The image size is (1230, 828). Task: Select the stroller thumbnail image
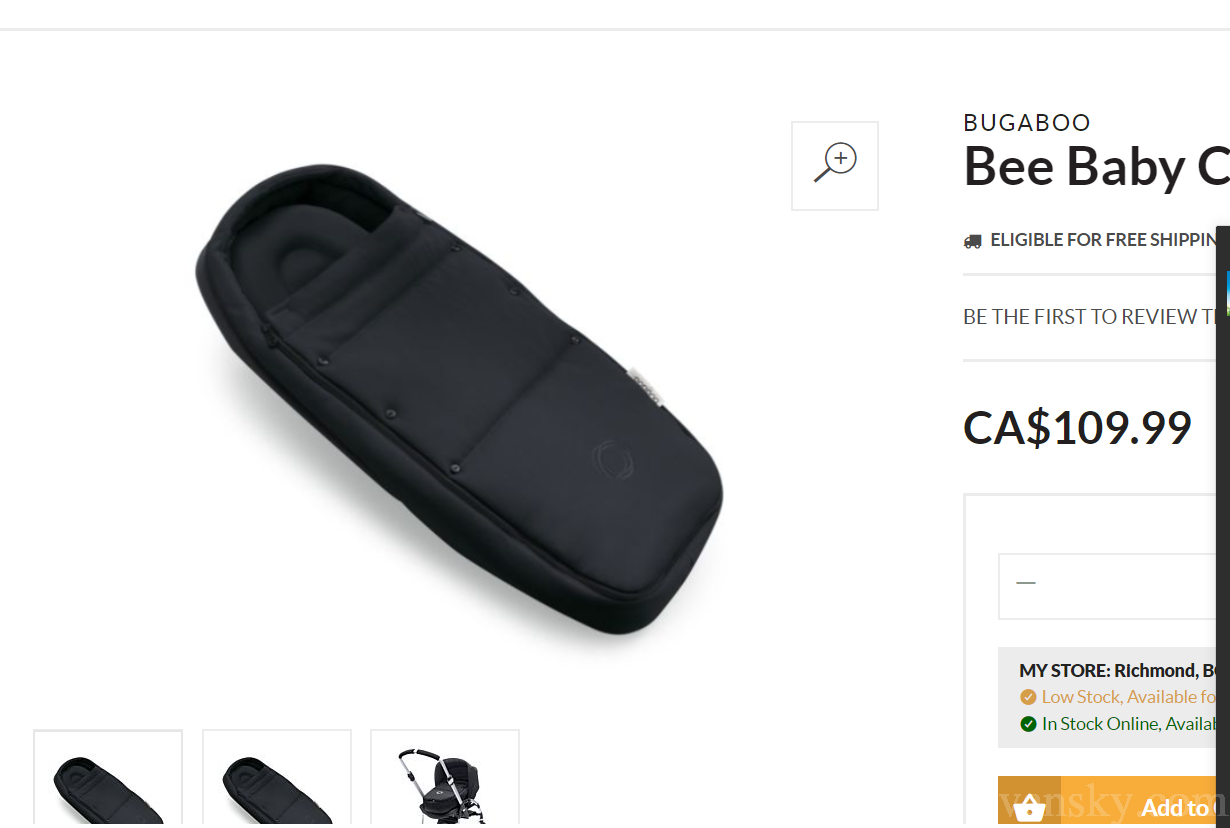point(445,779)
